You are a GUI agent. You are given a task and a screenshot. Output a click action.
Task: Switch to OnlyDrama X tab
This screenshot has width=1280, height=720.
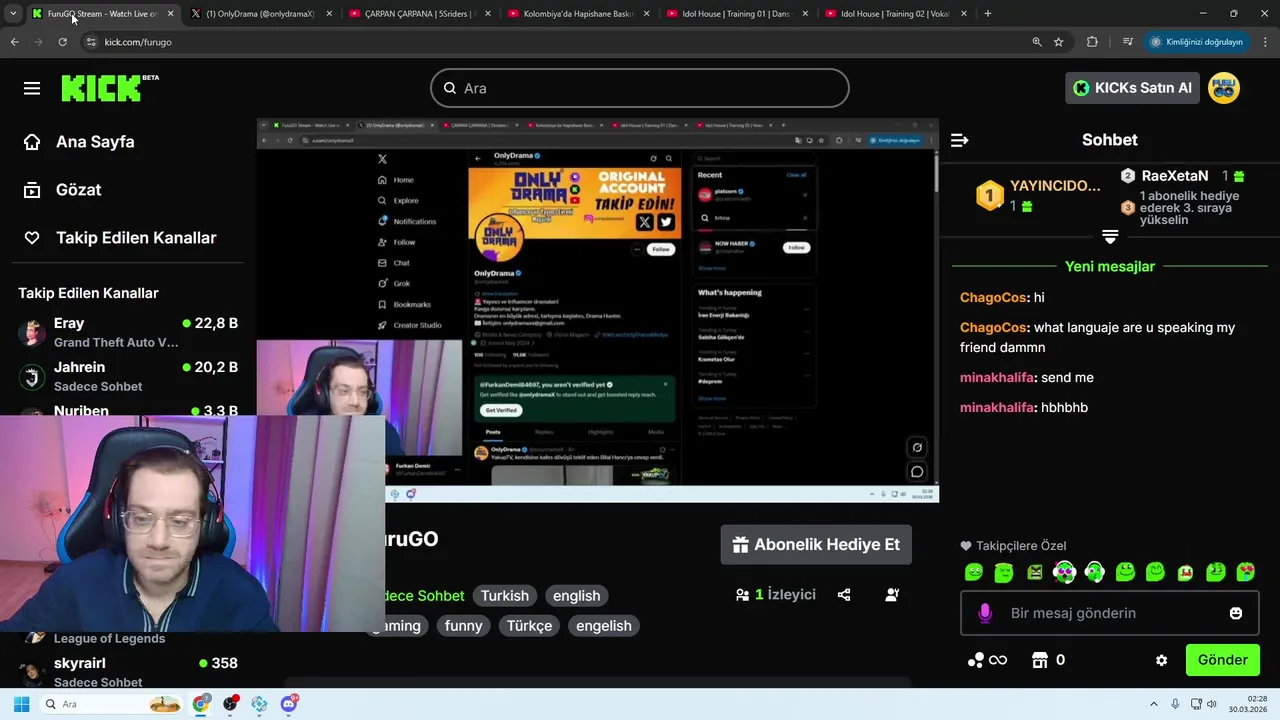260,14
